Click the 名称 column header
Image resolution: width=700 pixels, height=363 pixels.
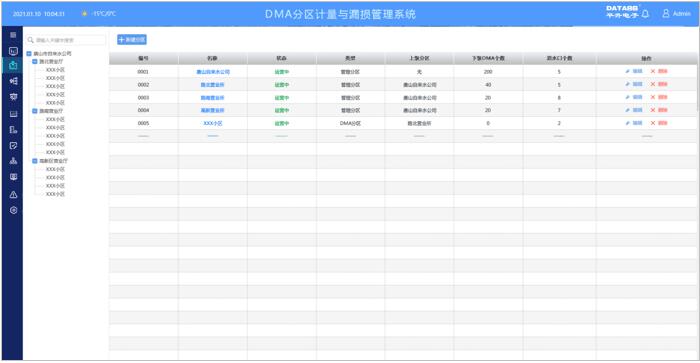click(x=212, y=58)
